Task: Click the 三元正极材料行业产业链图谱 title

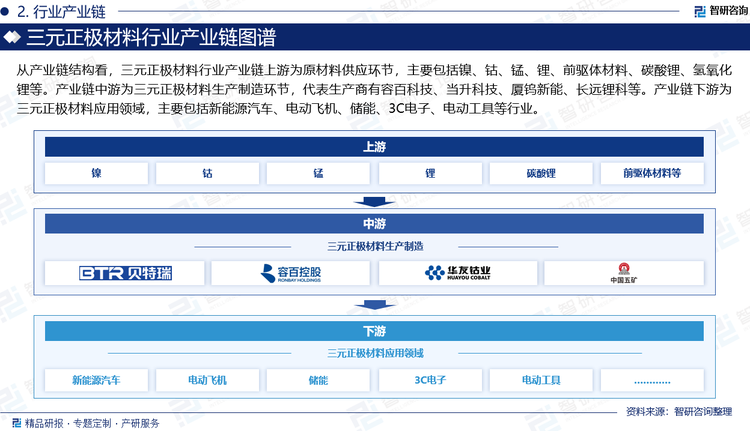Action: [x=151, y=37]
